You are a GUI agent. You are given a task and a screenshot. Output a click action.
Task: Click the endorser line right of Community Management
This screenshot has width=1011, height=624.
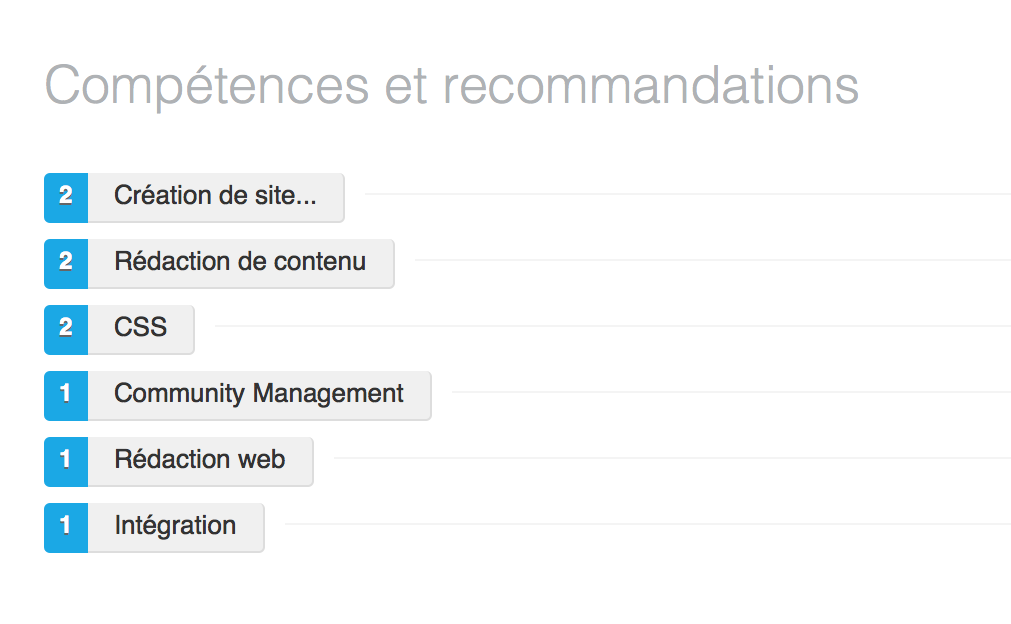click(x=731, y=392)
